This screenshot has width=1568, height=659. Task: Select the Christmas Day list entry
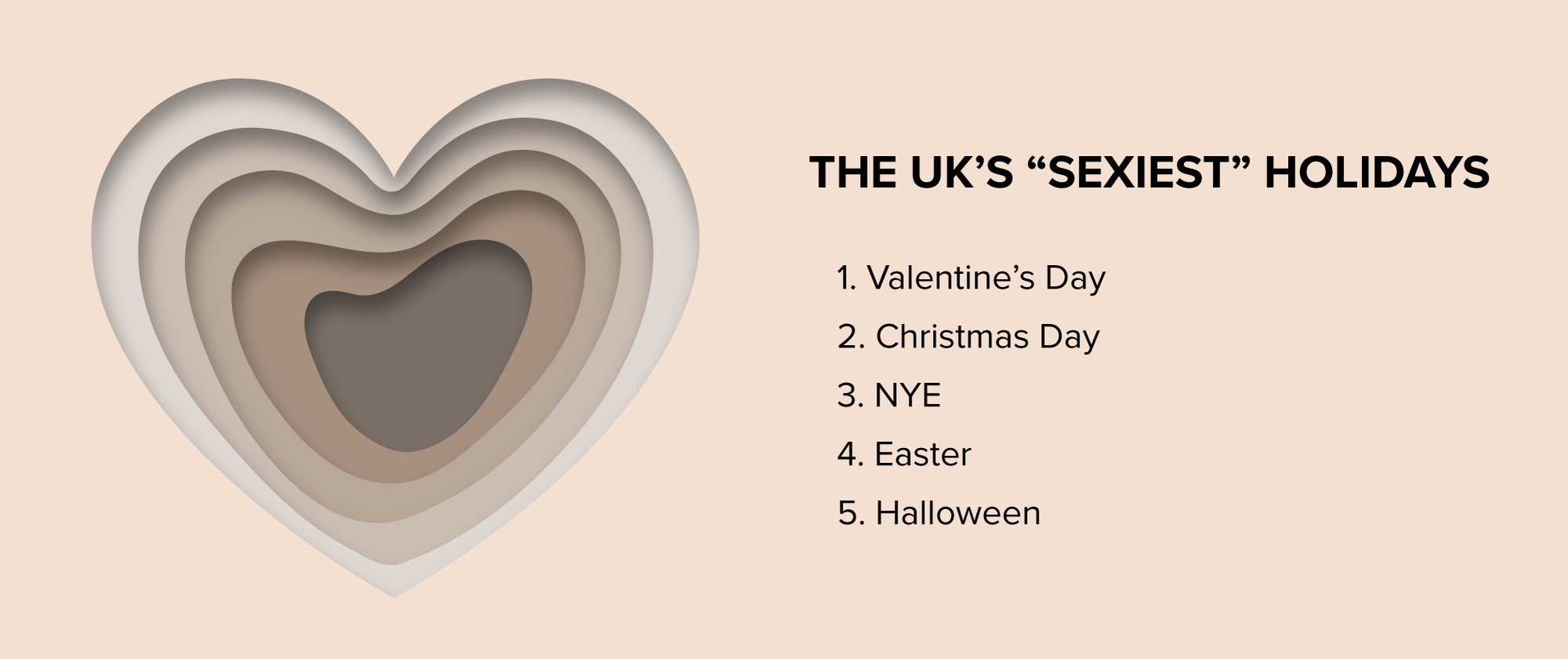(x=969, y=337)
